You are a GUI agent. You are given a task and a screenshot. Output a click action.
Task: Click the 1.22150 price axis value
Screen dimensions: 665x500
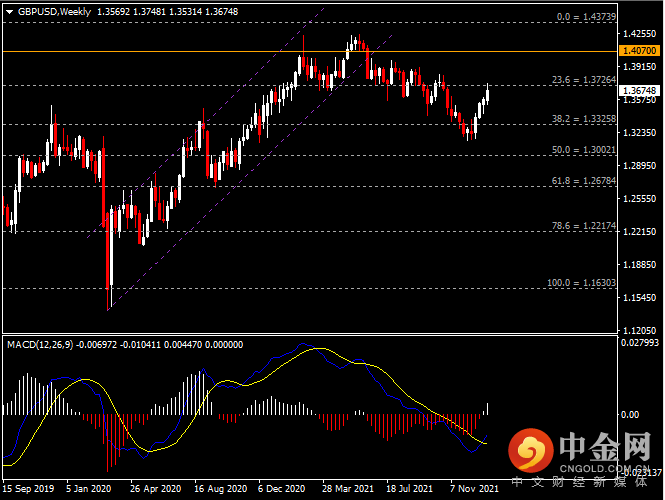639,232
